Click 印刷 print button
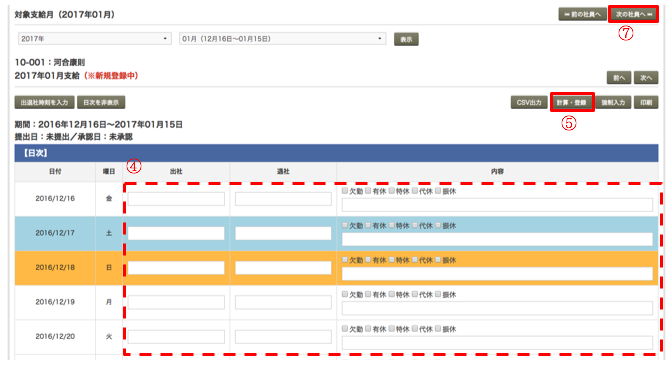The image size is (670, 368). (646, 103)
